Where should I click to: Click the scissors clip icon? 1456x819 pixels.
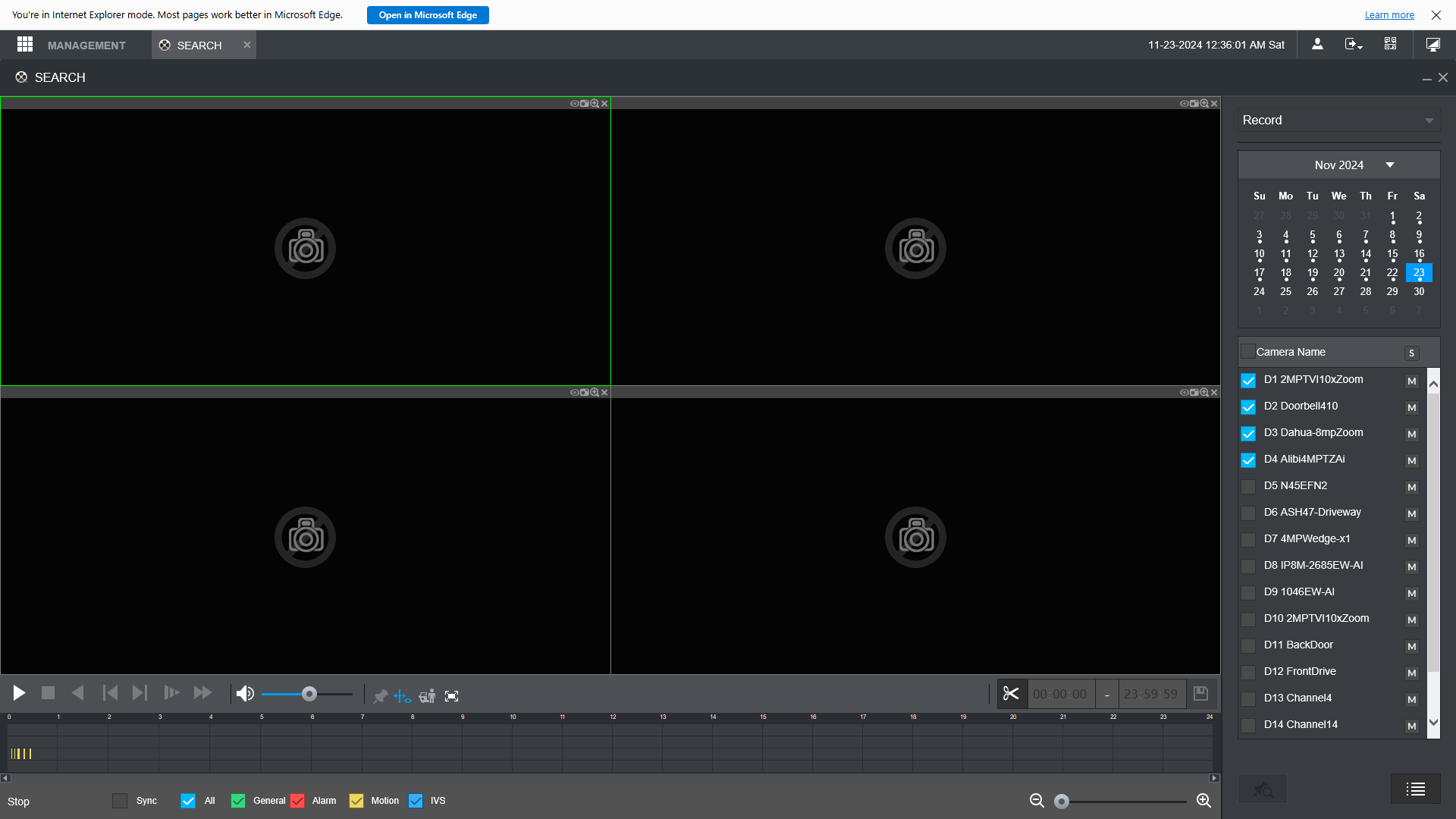(x=1011, y=694)
